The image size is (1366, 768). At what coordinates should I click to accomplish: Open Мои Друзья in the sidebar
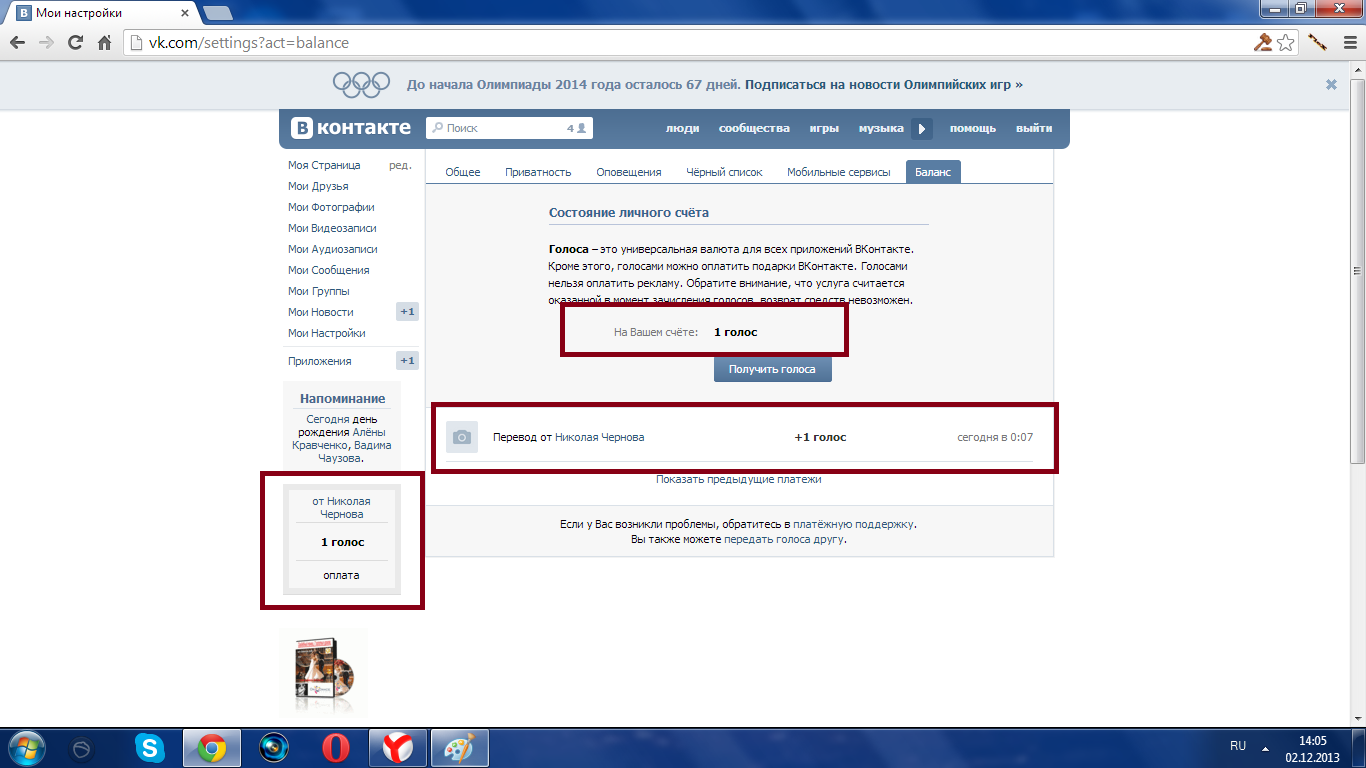318,186
